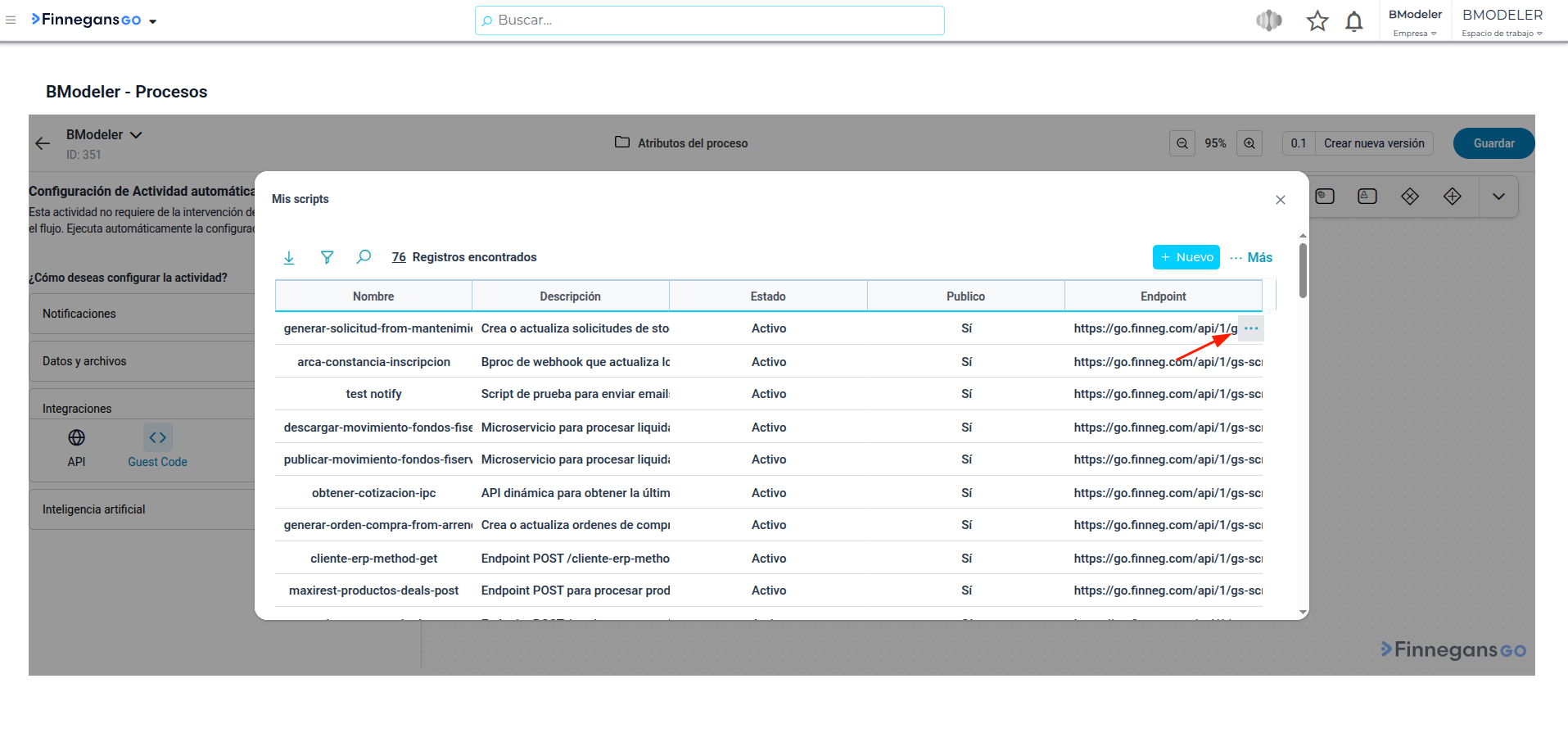
Task: Open the filter funnel icon
Action: (327, 257)
